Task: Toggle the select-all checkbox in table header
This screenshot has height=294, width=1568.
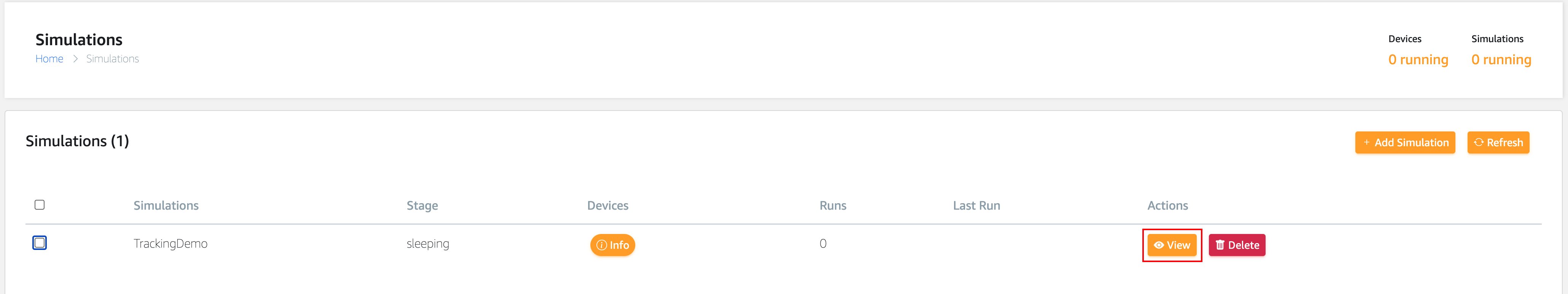Action: pos(40,205)
